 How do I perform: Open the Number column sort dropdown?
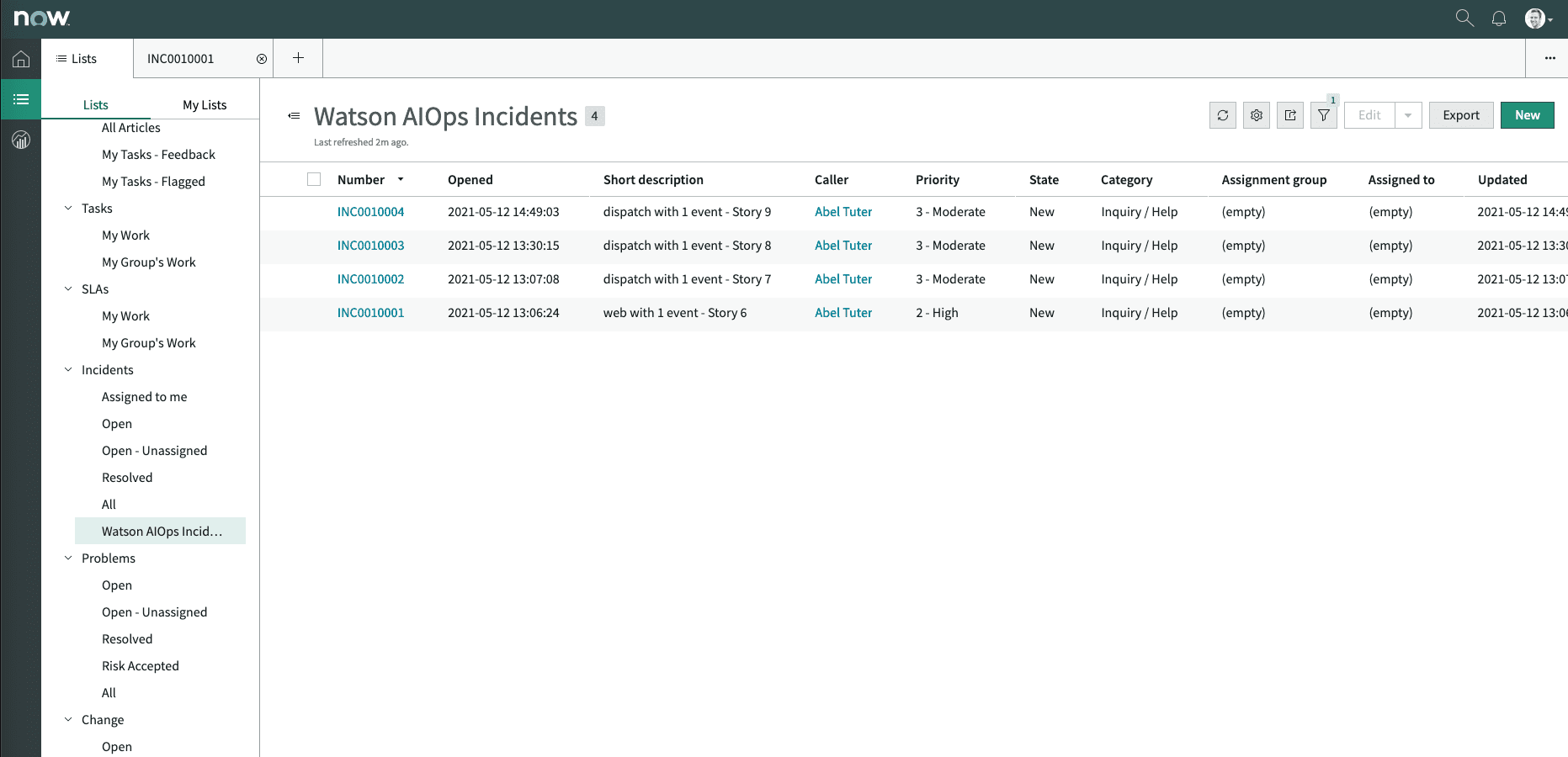[401, 179]
